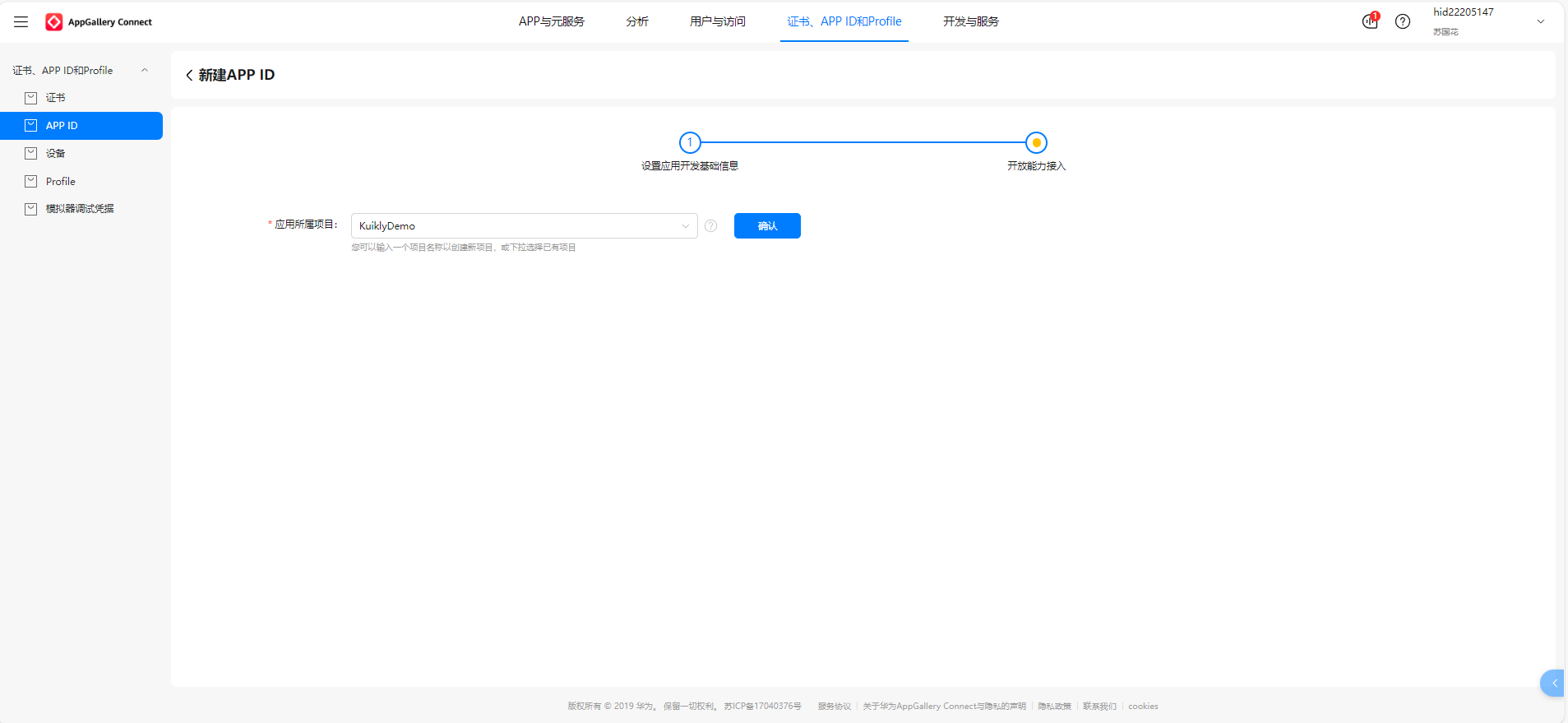
Task: Select 模拟器调试凭据 in the sidebar
Action: (x=81, y=209)
